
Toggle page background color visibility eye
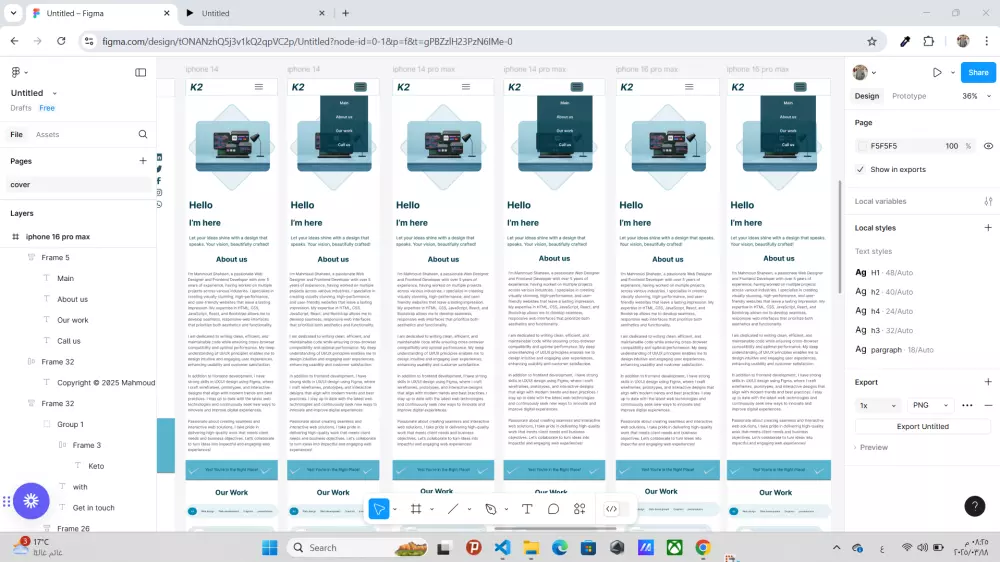tap(988, 146)
